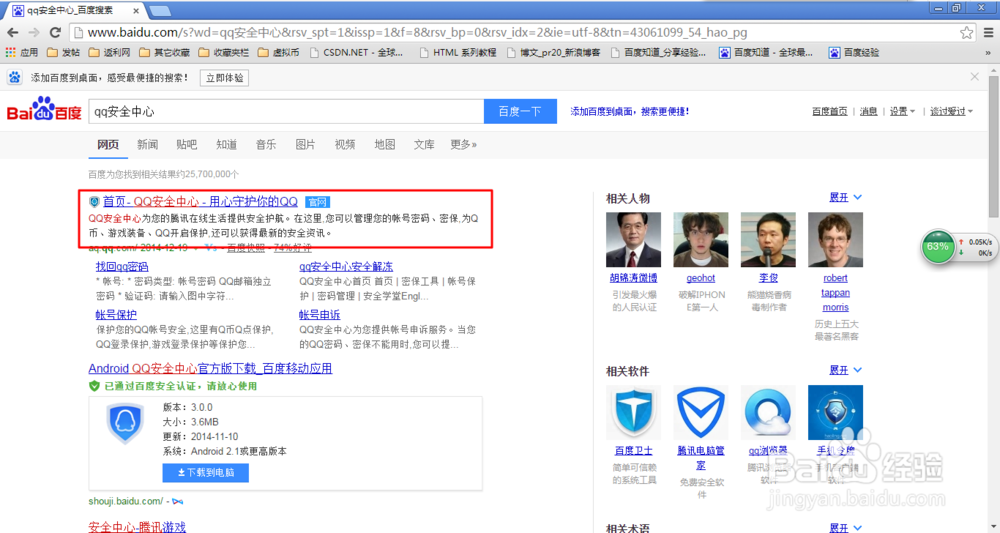Click the 立即体验 button

click(224, 78)
